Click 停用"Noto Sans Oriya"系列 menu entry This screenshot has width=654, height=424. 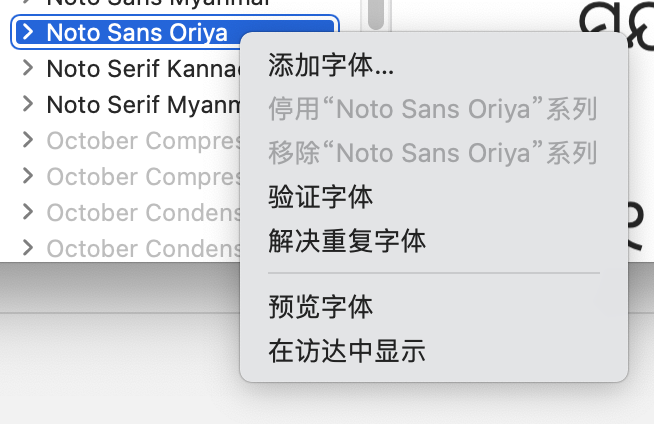[x=432, y=110]
